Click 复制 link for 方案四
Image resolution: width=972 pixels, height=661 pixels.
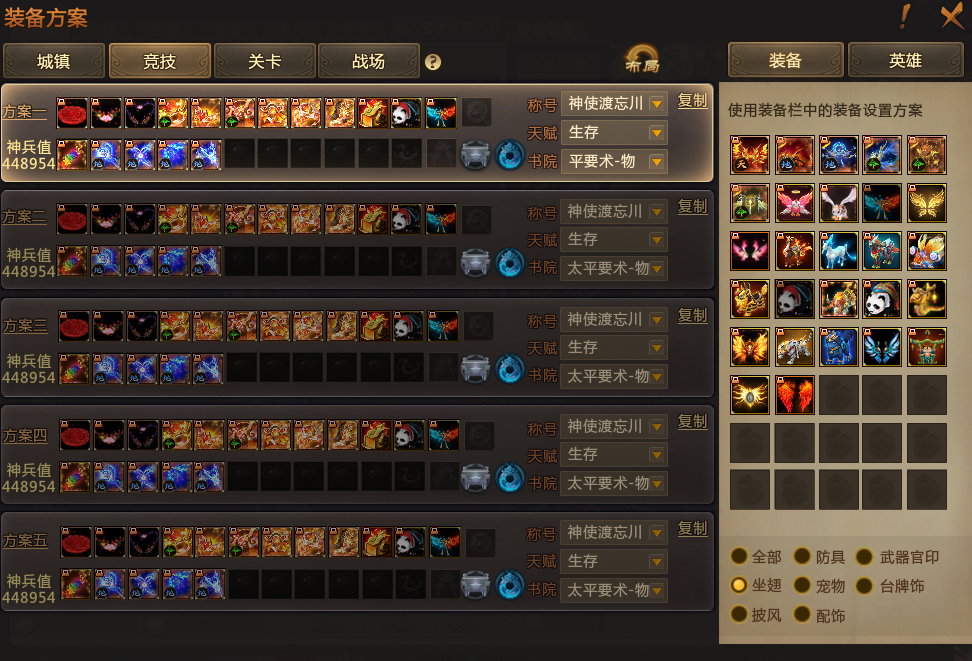pyautogui.click(x=692, y=422)
